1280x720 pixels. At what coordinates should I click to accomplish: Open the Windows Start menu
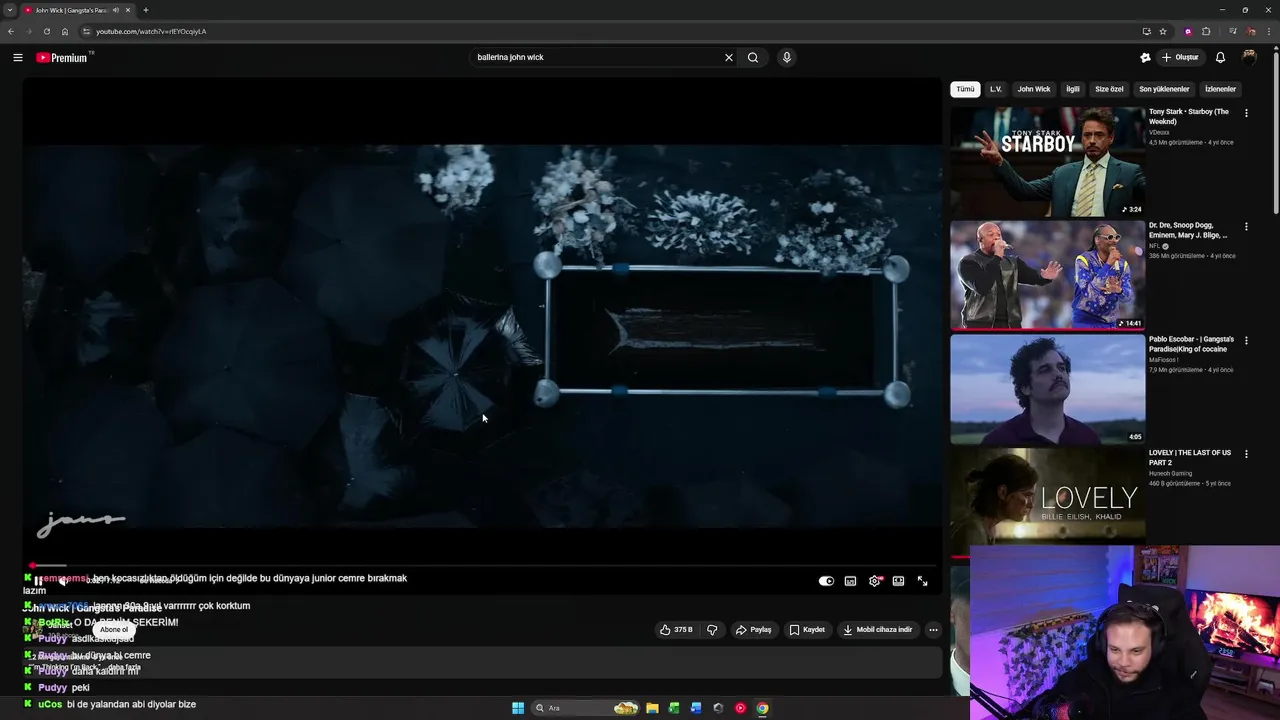click(x=518, y=708)
